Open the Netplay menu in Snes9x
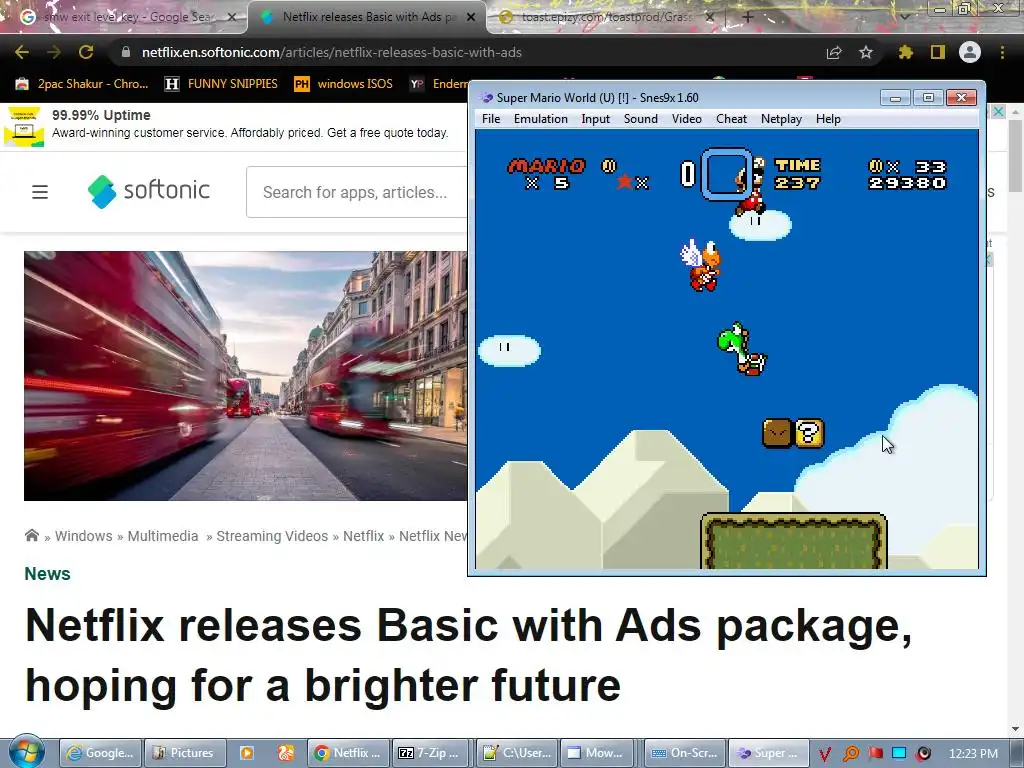 pyautogui.click(x=781, y=119)
